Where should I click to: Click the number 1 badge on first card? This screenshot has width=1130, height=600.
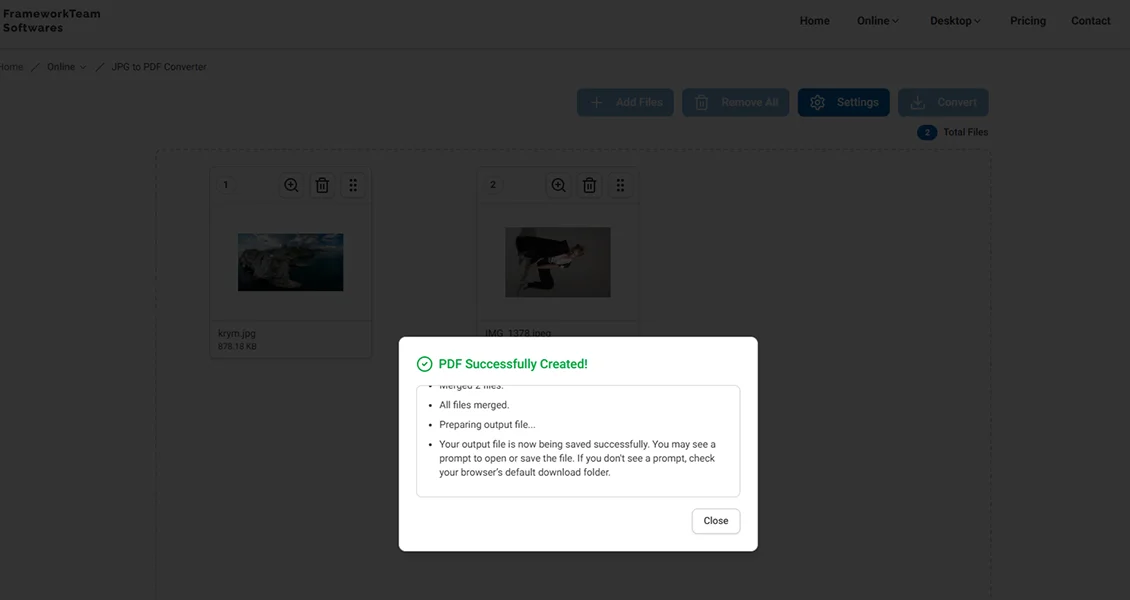tap(226, 185)
